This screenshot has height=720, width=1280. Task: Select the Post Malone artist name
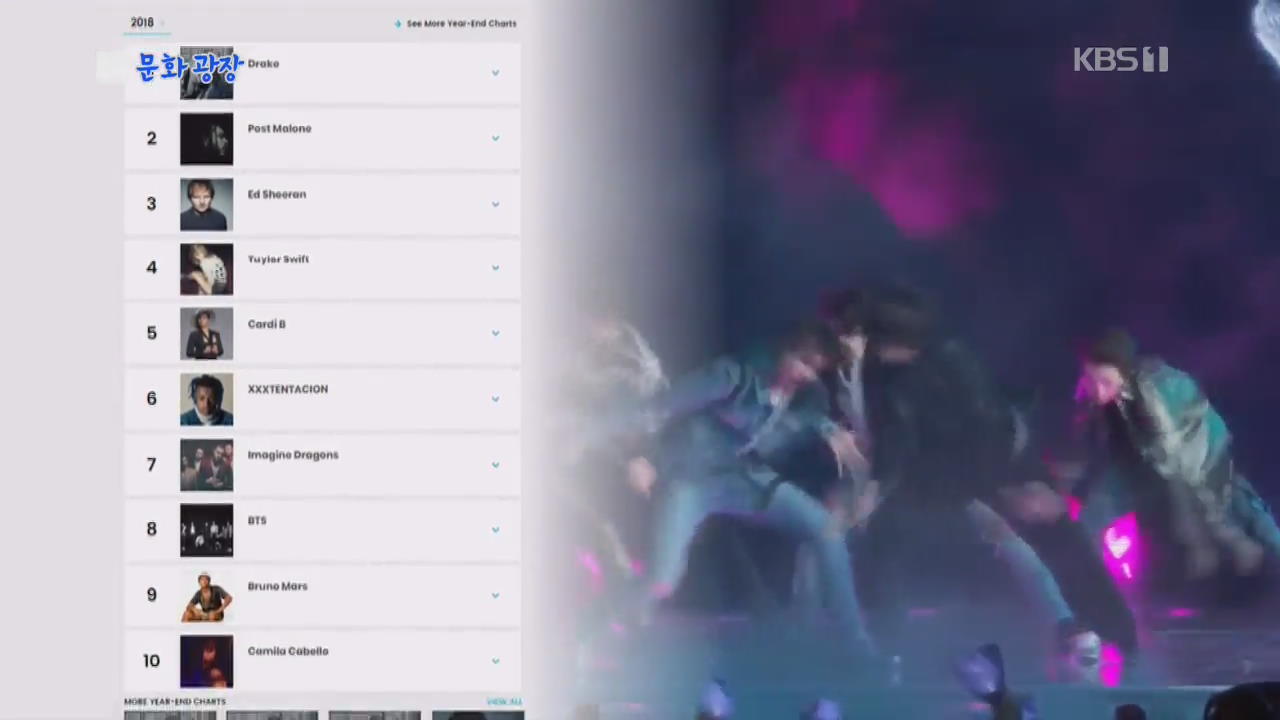click(x=279, y=129)
